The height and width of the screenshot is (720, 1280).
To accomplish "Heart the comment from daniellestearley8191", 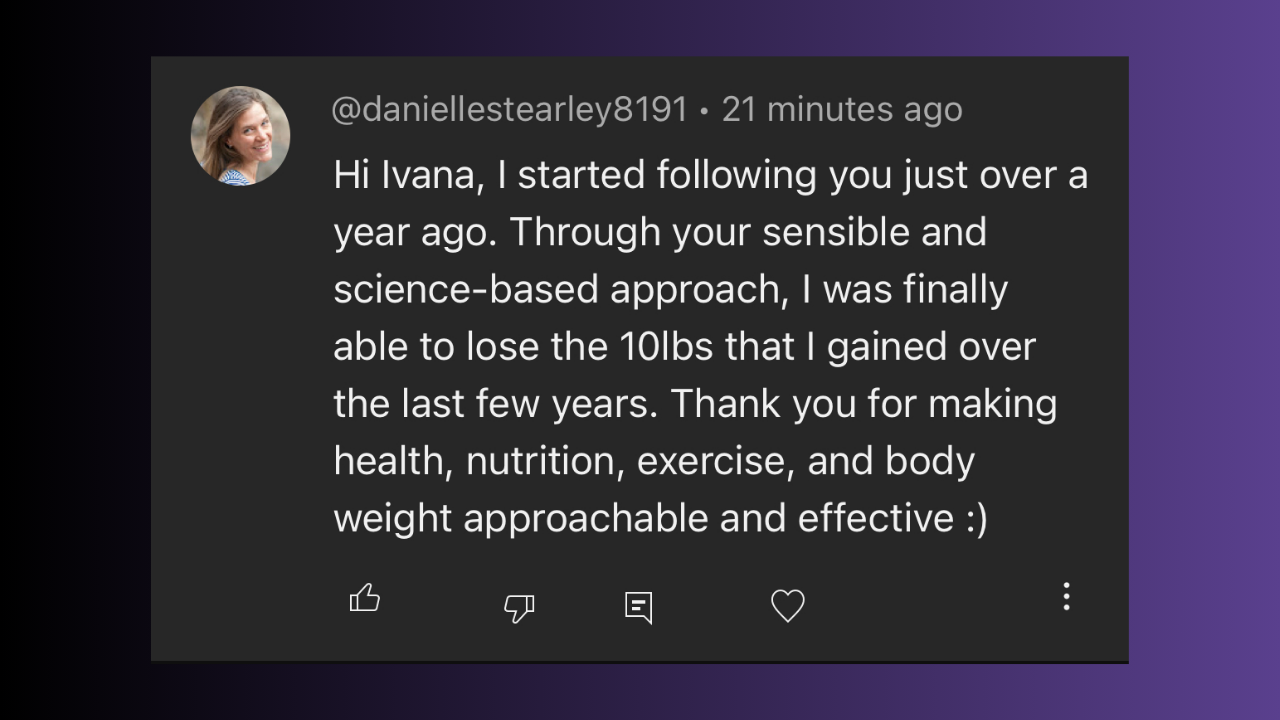I will (x=788, y=605).
